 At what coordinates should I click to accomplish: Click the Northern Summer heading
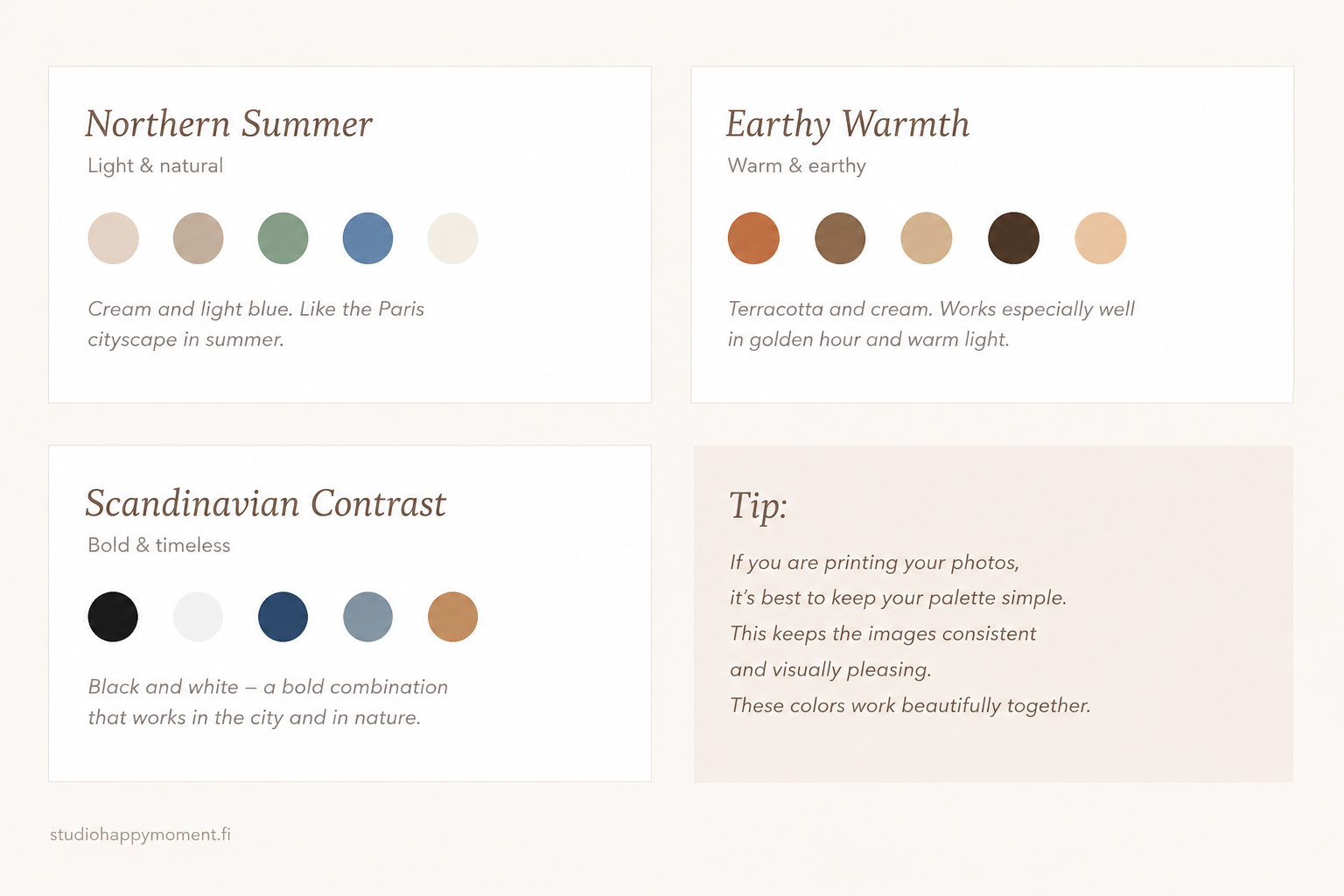tap(229, 124)
